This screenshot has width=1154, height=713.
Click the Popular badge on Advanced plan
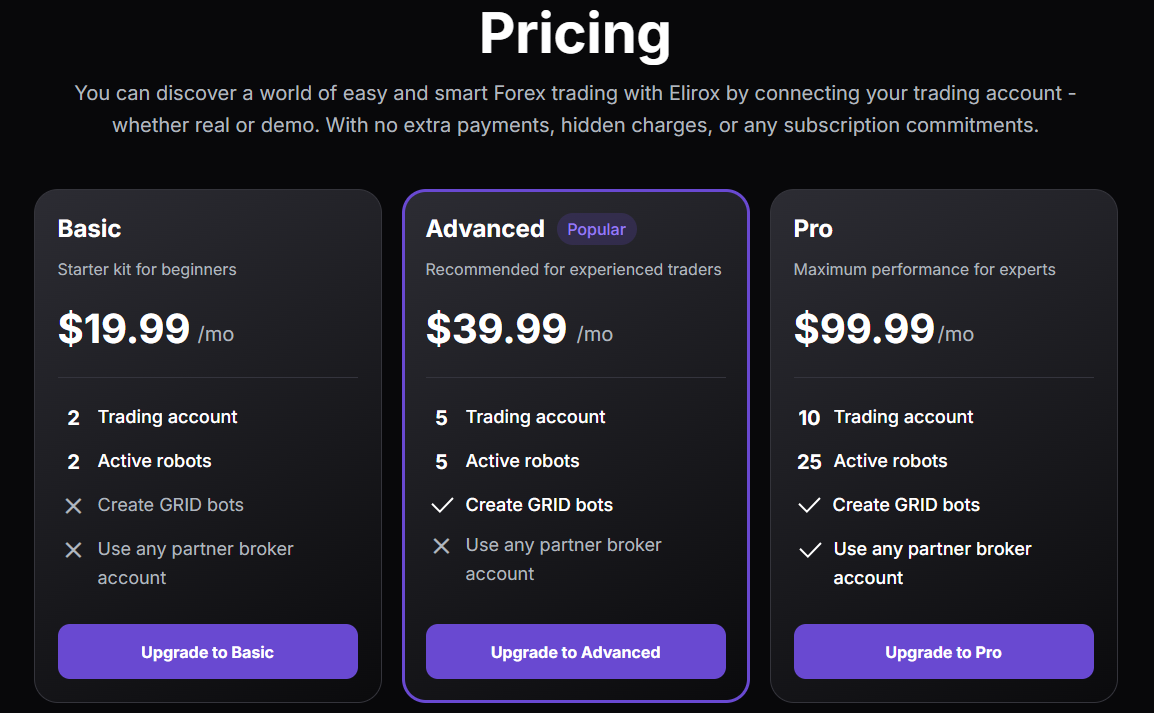click(x=596, y=229)
